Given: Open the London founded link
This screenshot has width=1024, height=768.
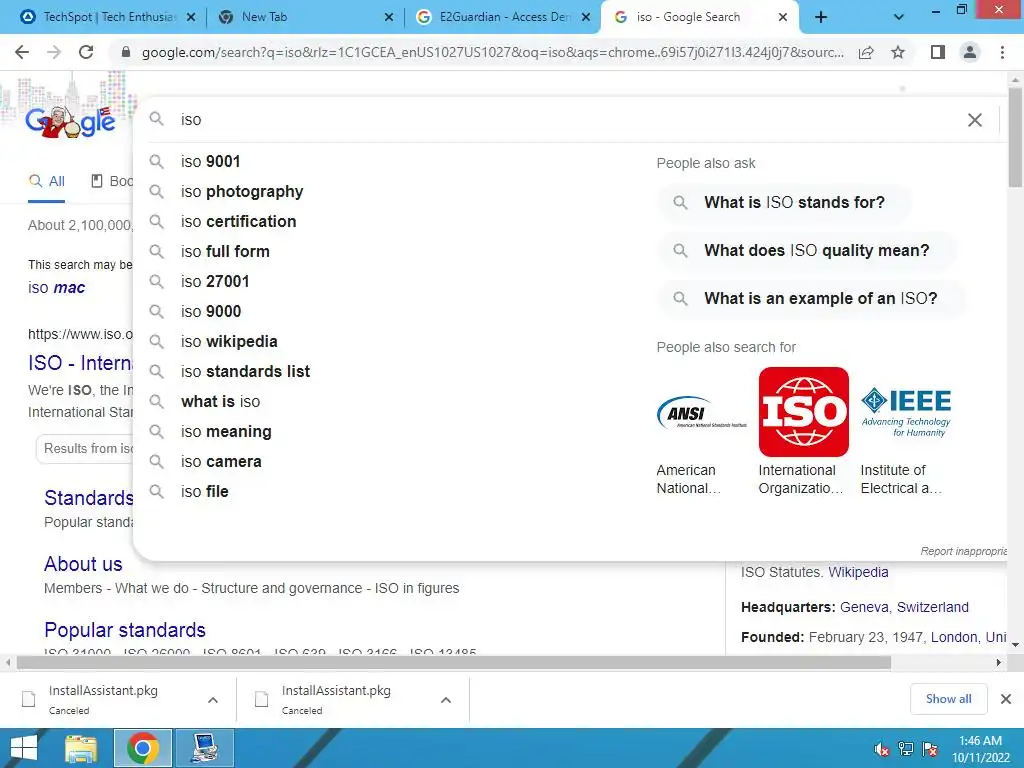Looking at the screenshot, I should tap(954, 637).
